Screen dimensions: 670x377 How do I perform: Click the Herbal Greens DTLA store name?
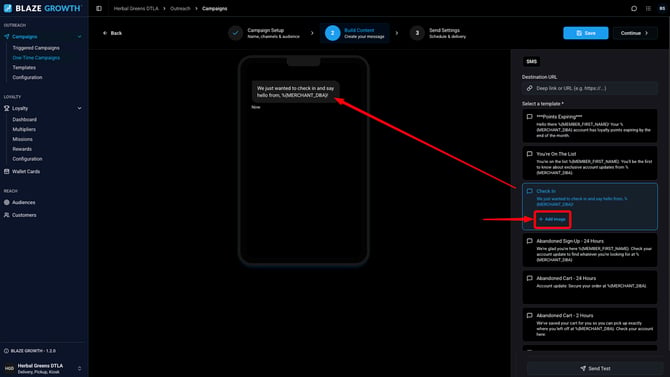(x=40, y=366)
